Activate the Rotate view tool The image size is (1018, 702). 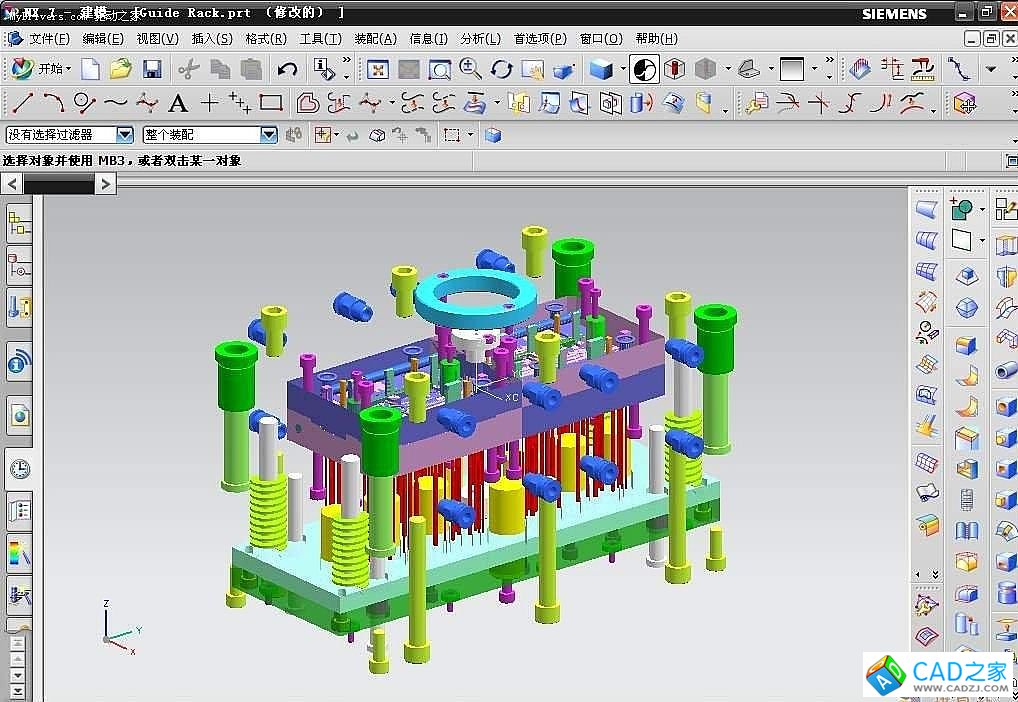tap(501, 69)
